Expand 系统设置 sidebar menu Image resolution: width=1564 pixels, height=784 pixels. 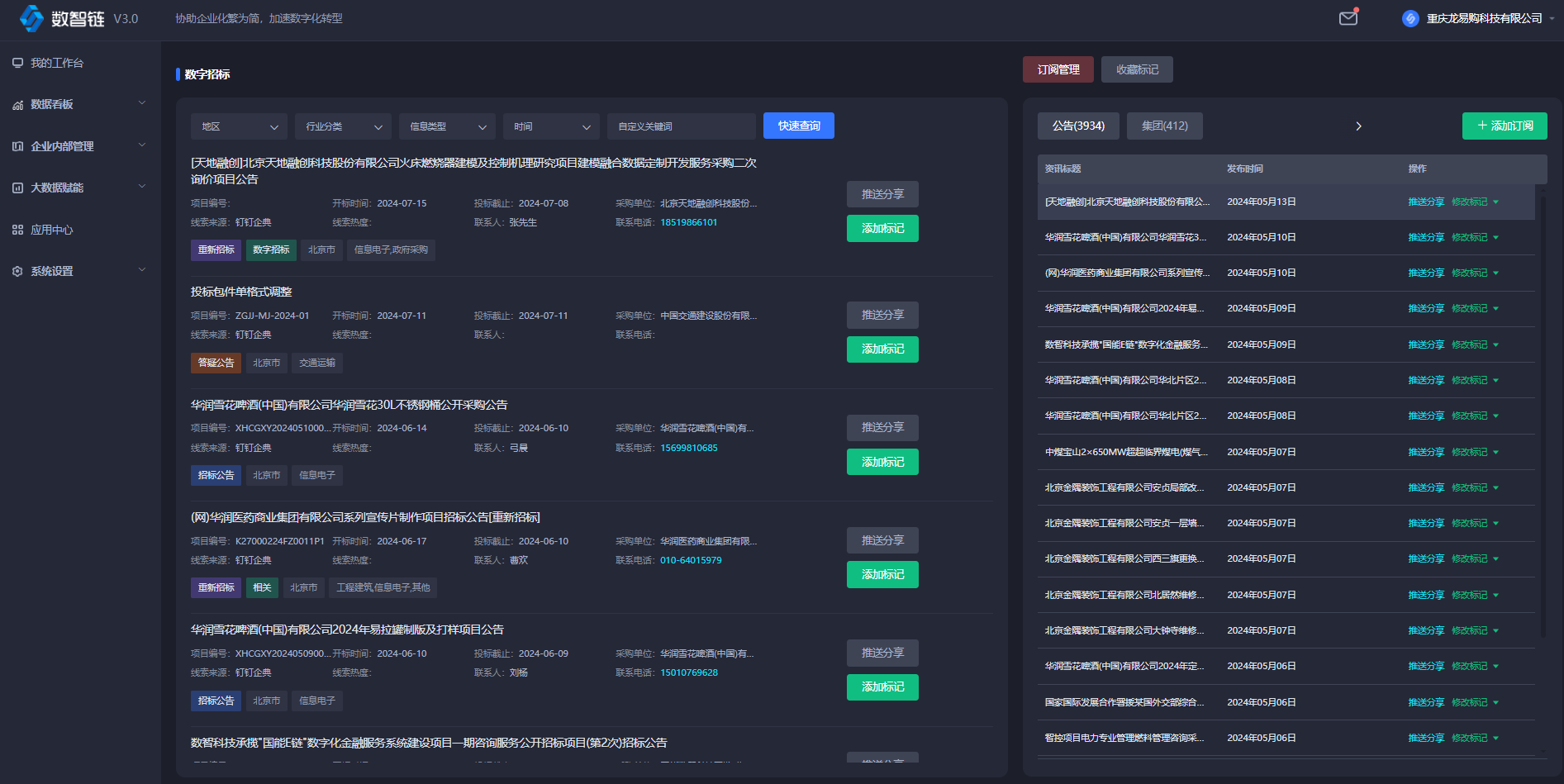(x=142, y=270)
